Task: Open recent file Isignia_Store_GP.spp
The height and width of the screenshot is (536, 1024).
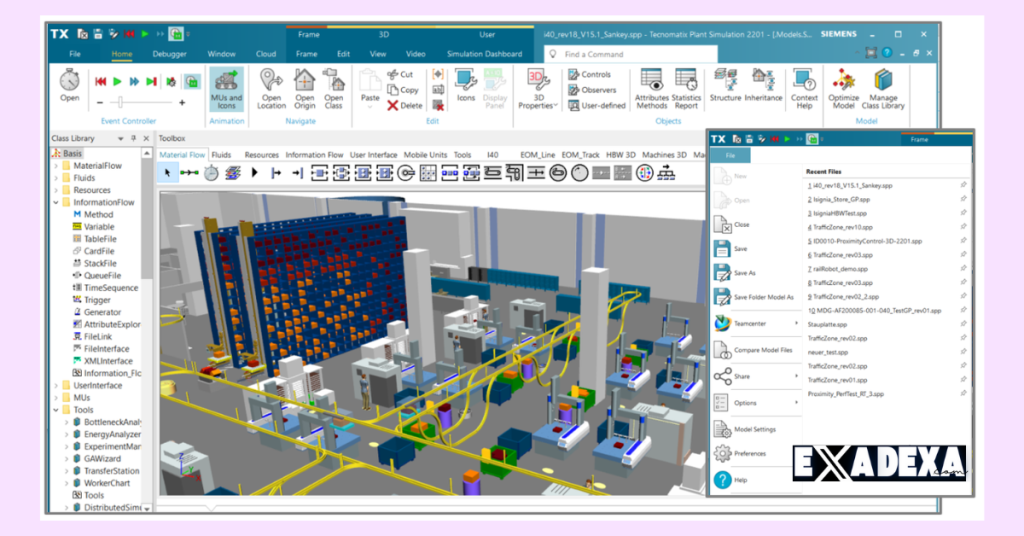Action: click(x=839, y=199)
